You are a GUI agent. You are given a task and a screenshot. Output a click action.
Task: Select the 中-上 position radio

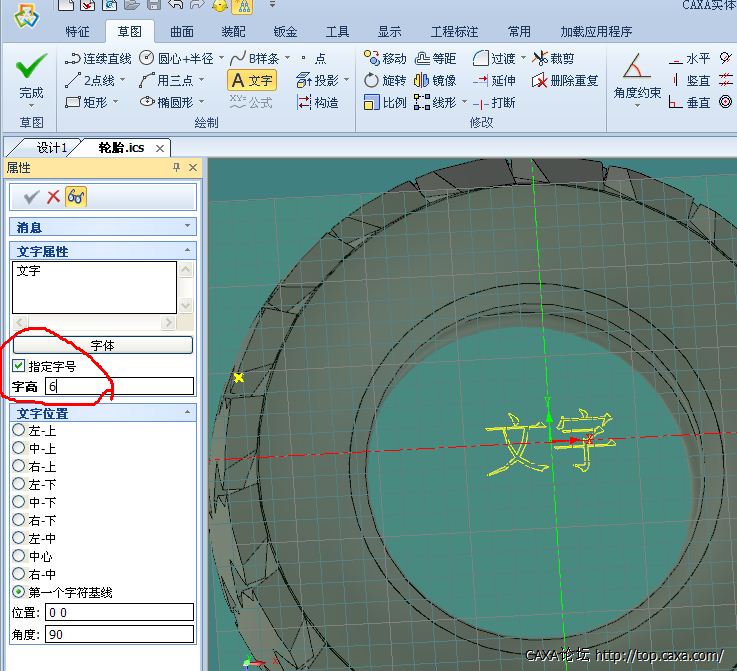[18, 447]
